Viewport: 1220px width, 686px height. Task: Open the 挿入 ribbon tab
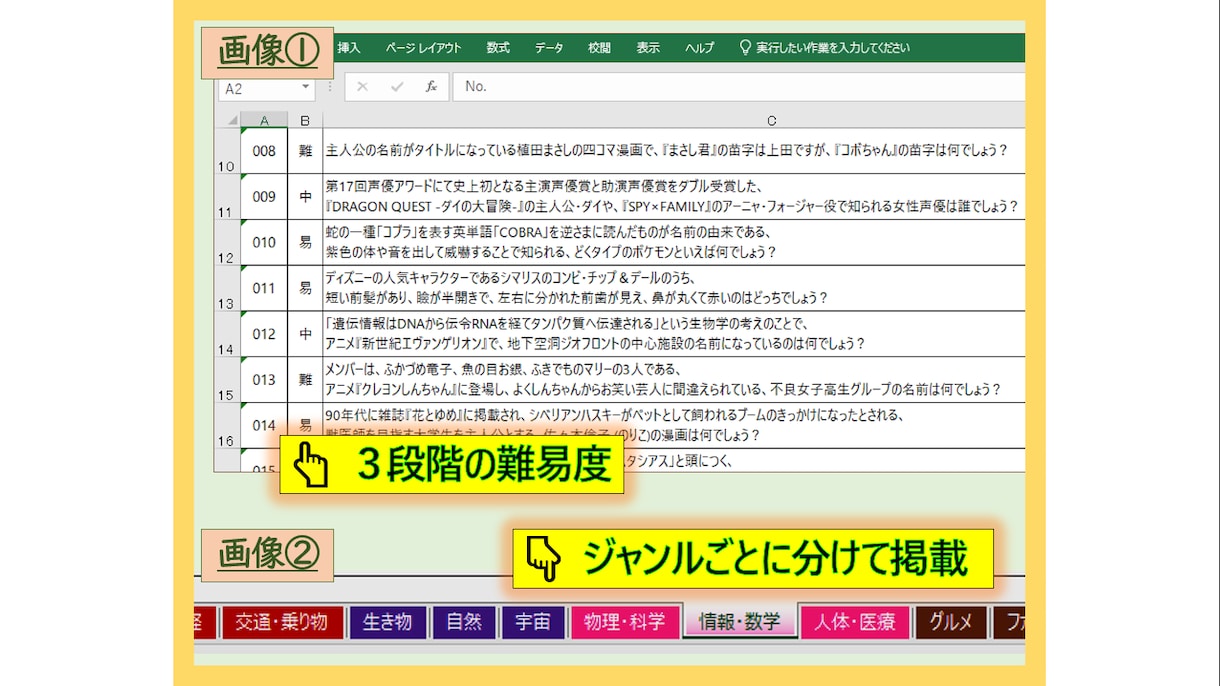tap(349, 48)
